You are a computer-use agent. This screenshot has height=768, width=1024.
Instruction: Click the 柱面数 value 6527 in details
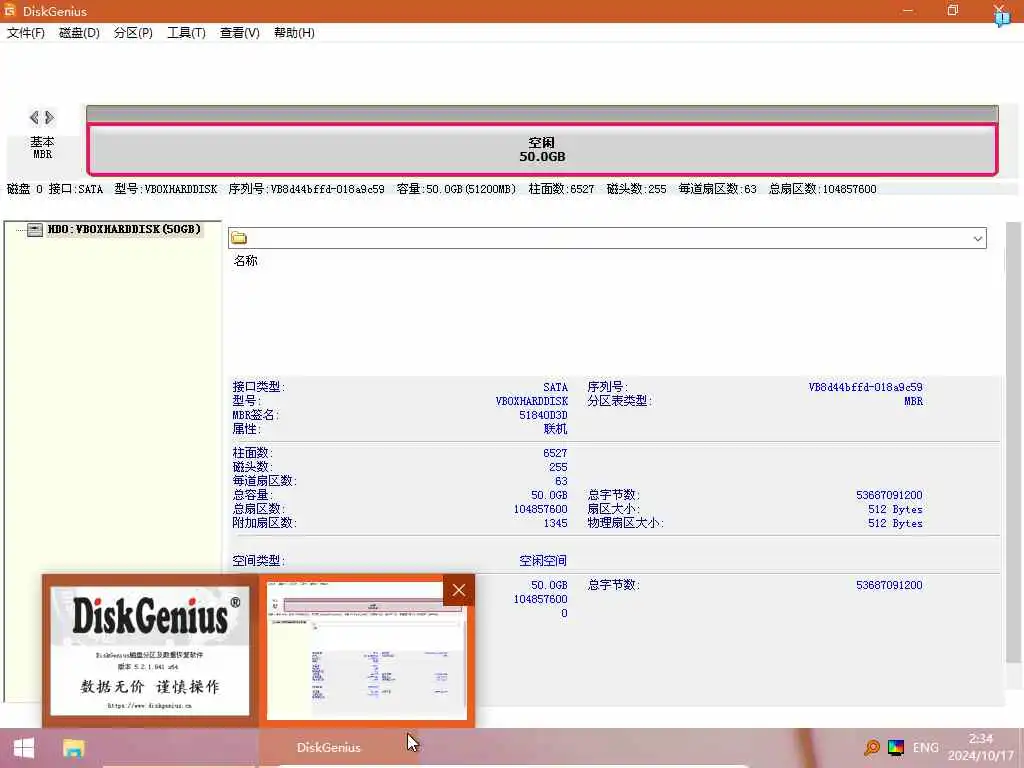[555, 453]
